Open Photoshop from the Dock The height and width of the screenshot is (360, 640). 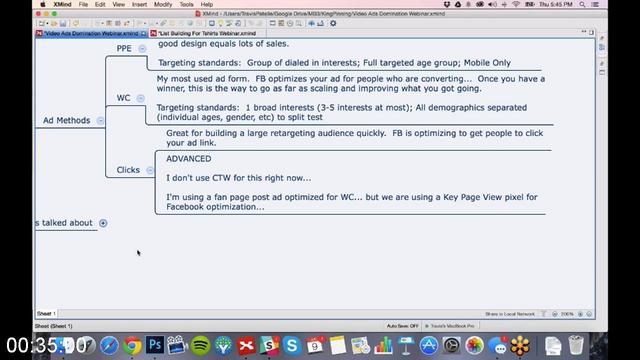[x=155, y=345]
